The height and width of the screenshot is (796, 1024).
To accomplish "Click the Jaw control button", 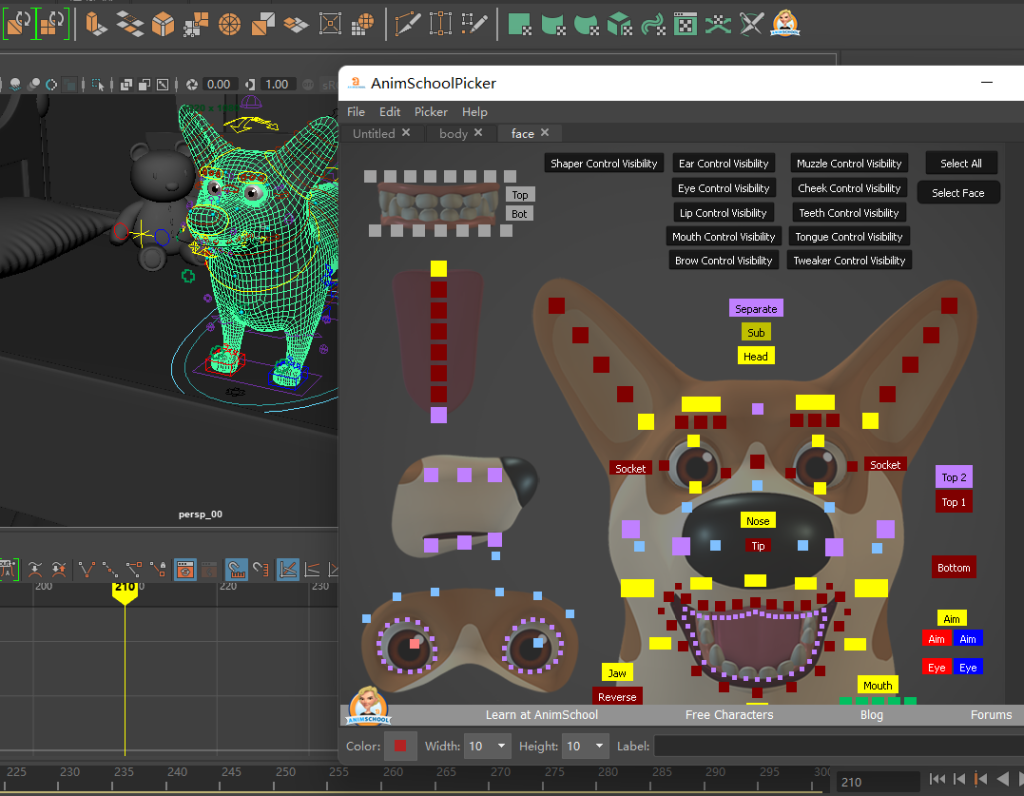I will tap(616, 673).
